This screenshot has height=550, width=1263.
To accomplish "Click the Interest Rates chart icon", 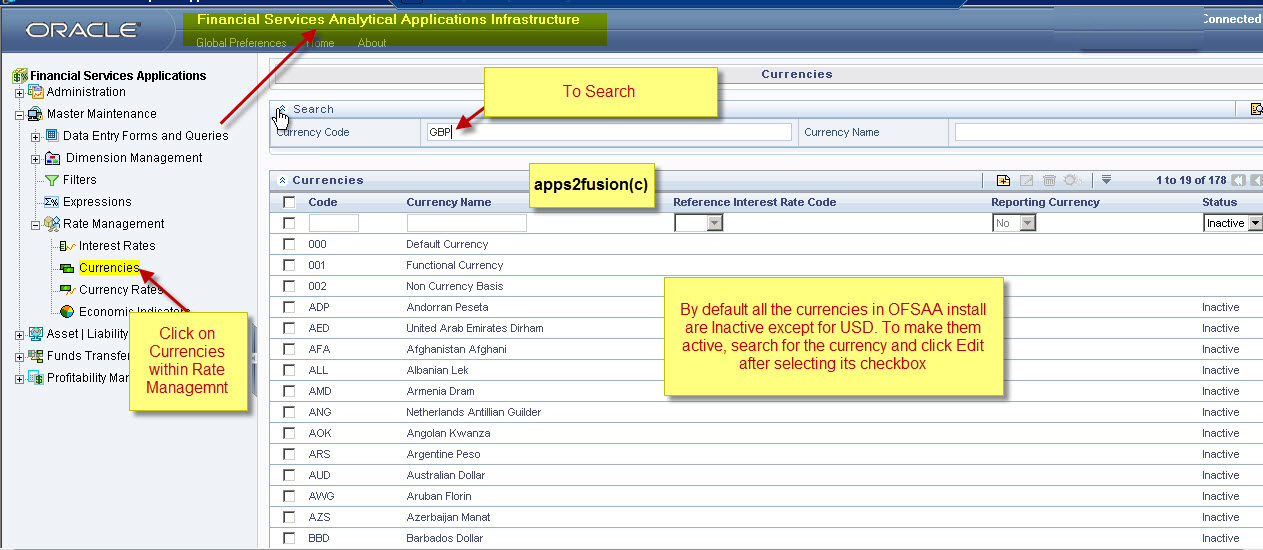I will point(68,246).
